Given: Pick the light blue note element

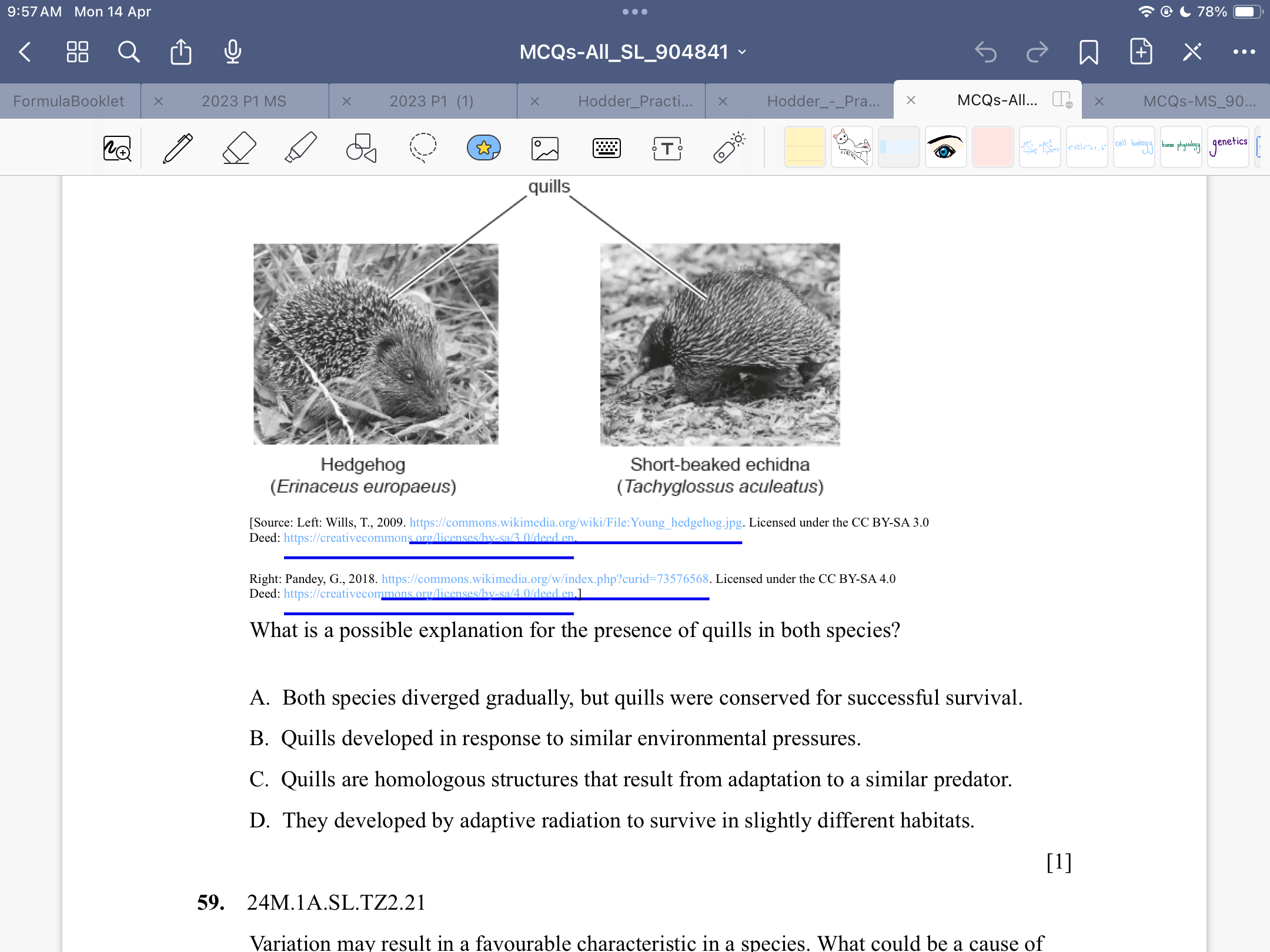Looking at the screenshot, I should coord(898,147).
